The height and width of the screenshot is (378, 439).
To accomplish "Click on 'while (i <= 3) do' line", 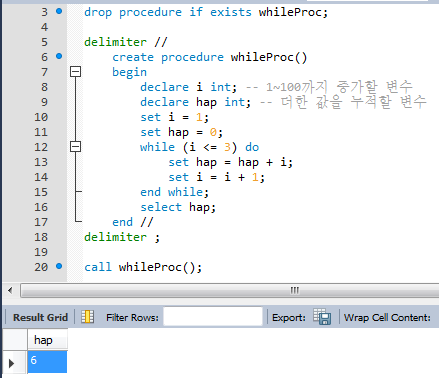I will point(199,147).
